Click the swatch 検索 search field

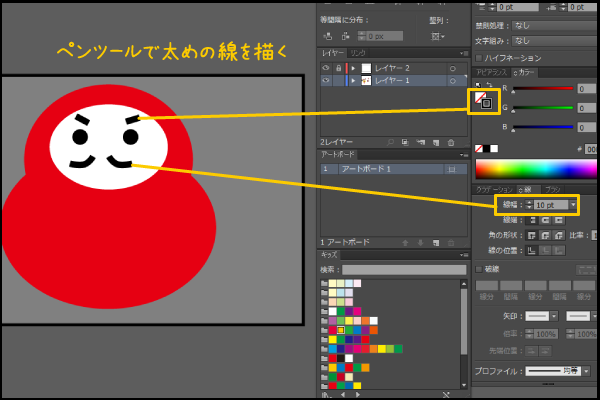pos(406,270)
